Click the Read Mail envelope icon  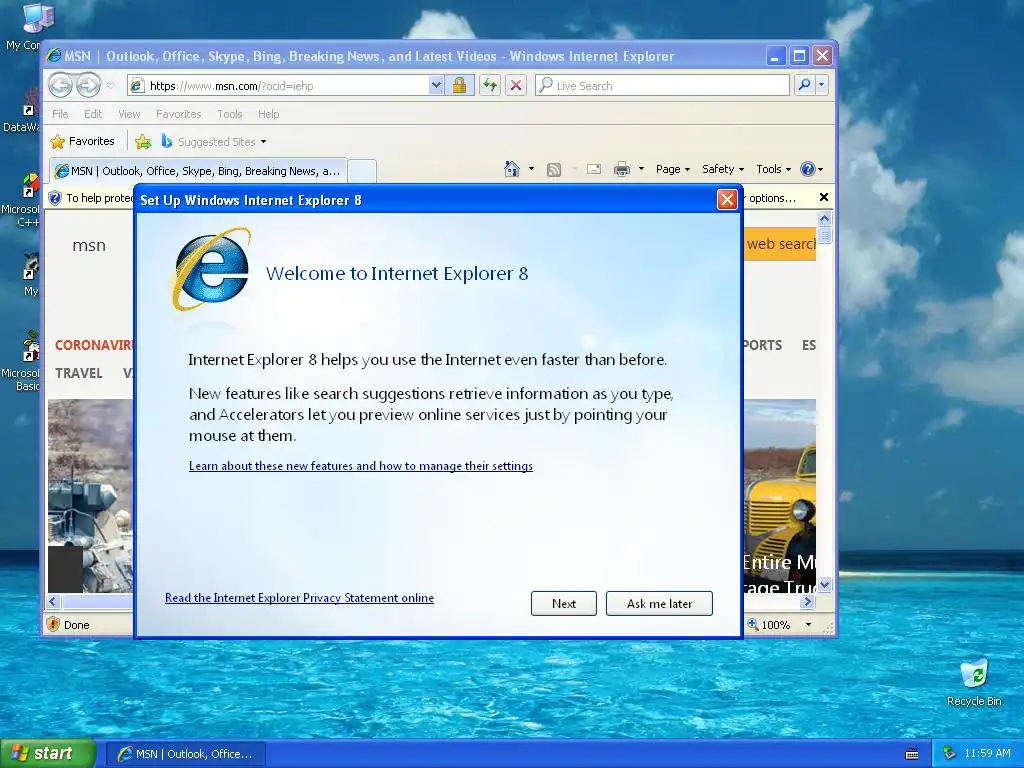[x=594, y=169]
